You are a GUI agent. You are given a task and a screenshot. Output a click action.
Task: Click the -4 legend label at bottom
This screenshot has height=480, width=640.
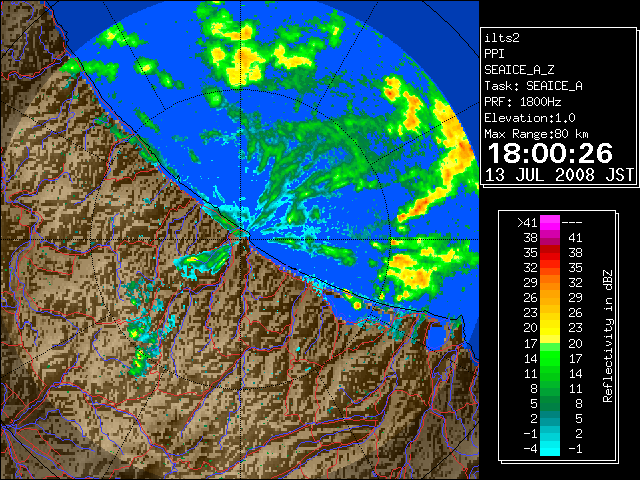click(530, 448)
